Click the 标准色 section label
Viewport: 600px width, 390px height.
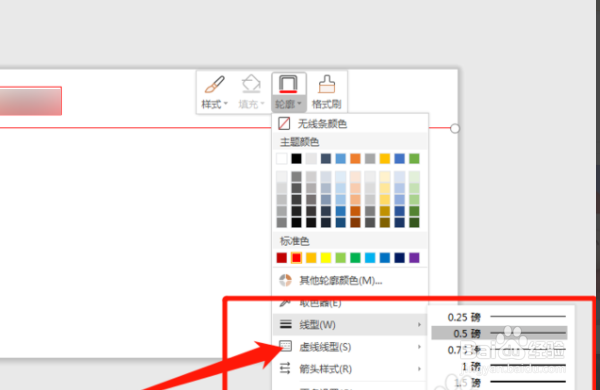295,241
